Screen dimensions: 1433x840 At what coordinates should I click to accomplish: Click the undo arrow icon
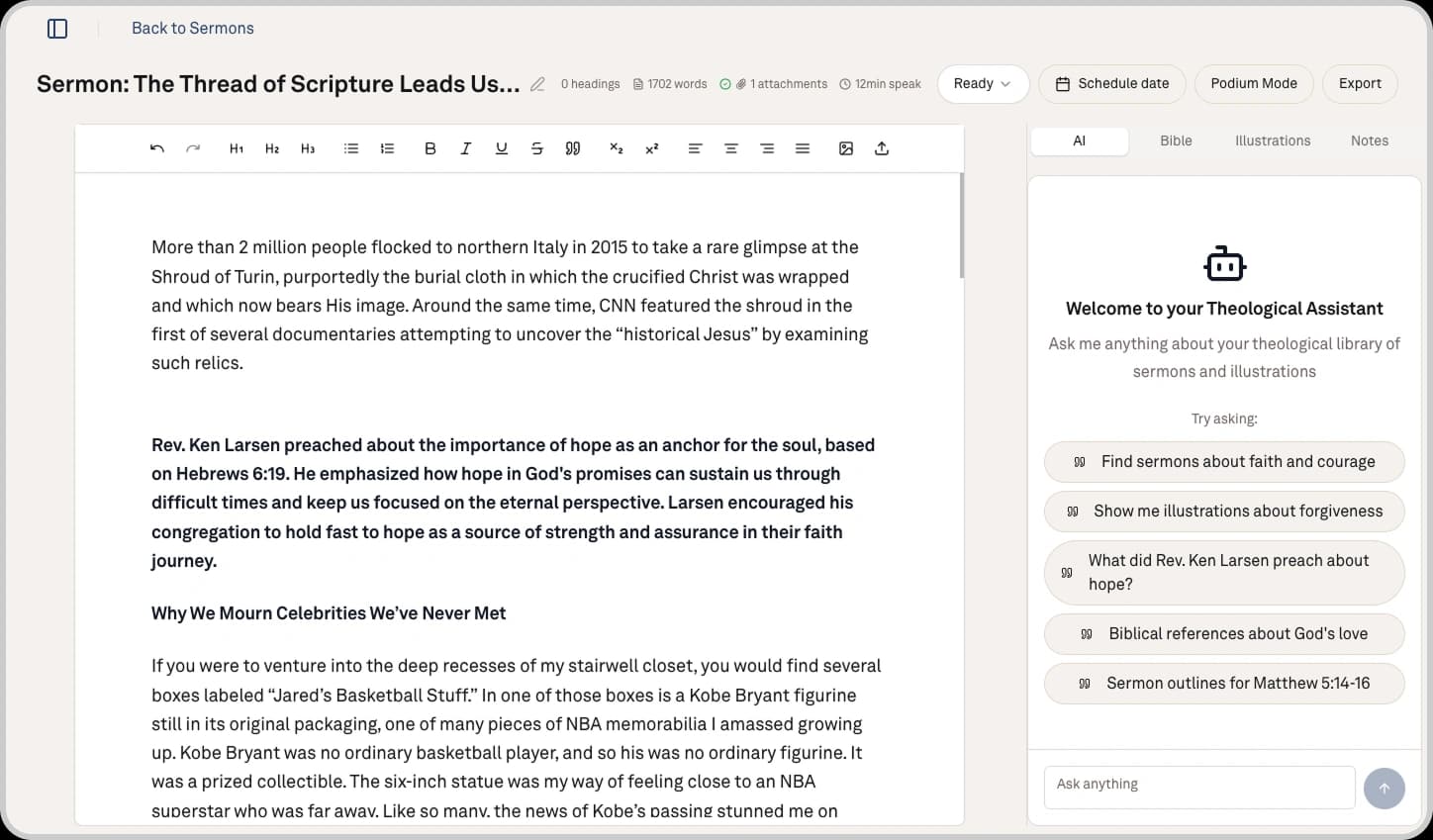pyautogui.click(x=156, y=148)
